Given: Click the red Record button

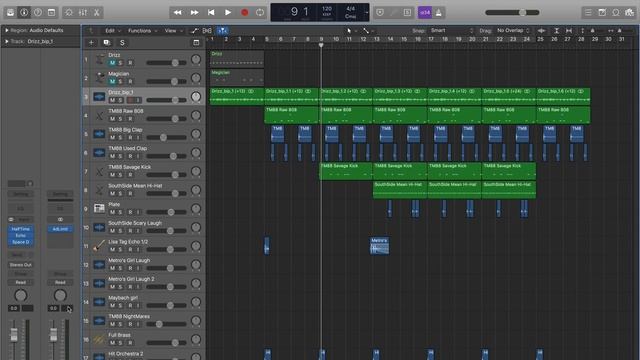Looking at the screenshot, I should point(244,13).
